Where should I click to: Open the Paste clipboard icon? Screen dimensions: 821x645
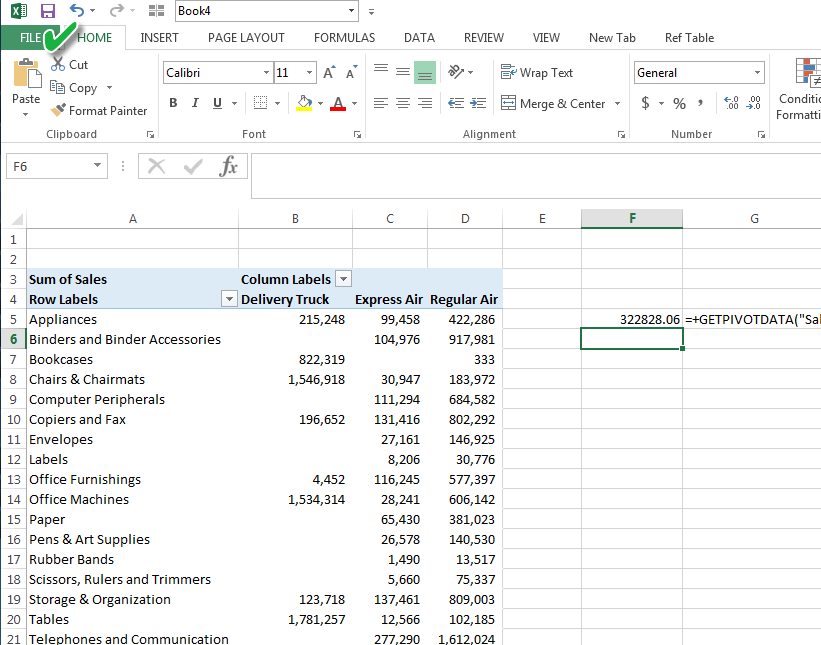point(26,72)
